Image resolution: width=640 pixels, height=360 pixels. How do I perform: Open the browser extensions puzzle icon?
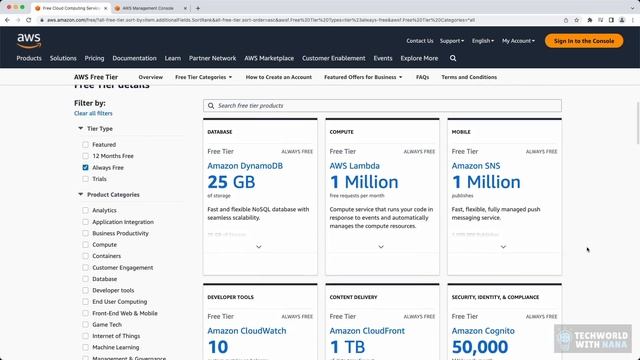(590, 20)
